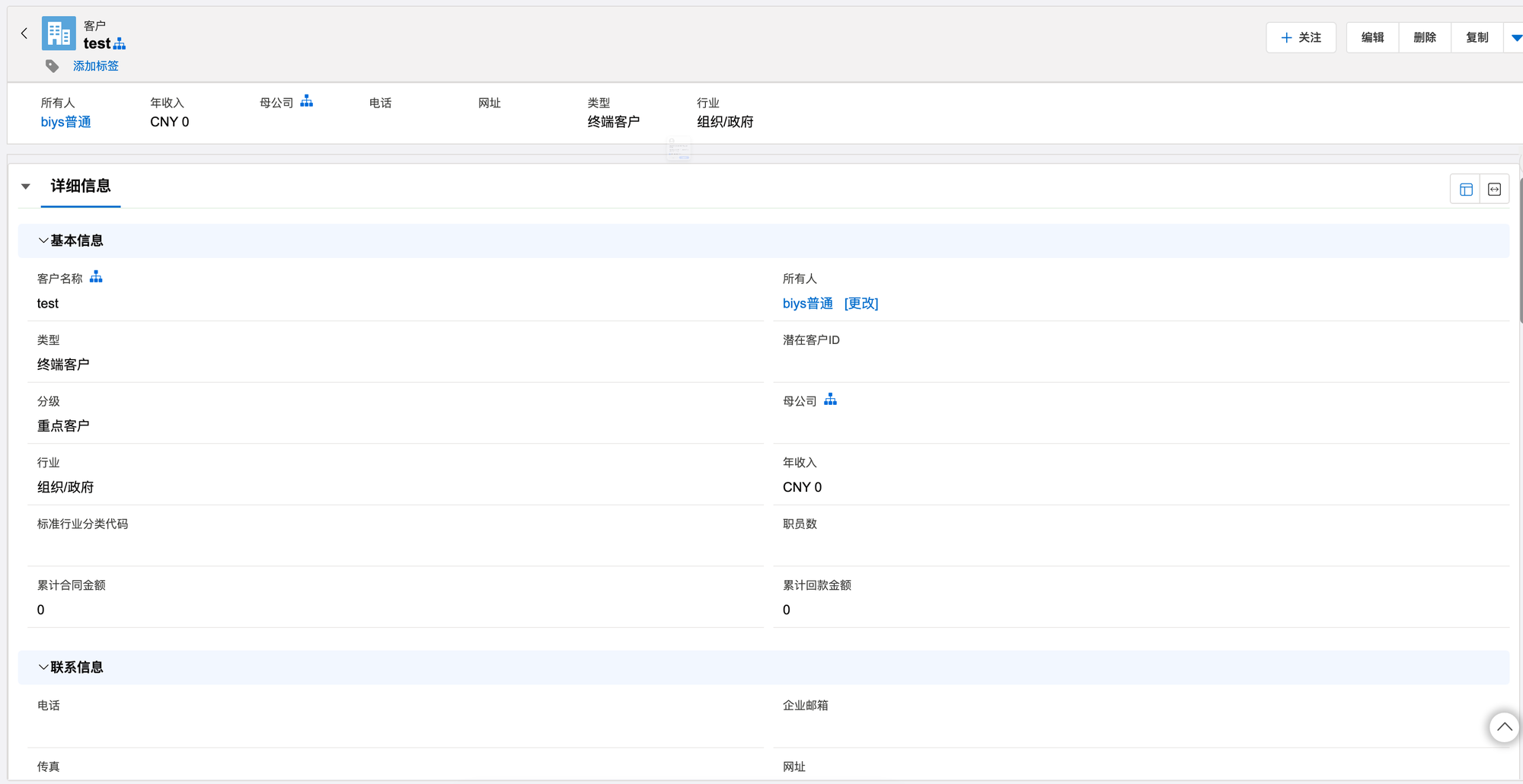
Task: Collapse the 基本信息 section
Action: (x=43, y=241)
